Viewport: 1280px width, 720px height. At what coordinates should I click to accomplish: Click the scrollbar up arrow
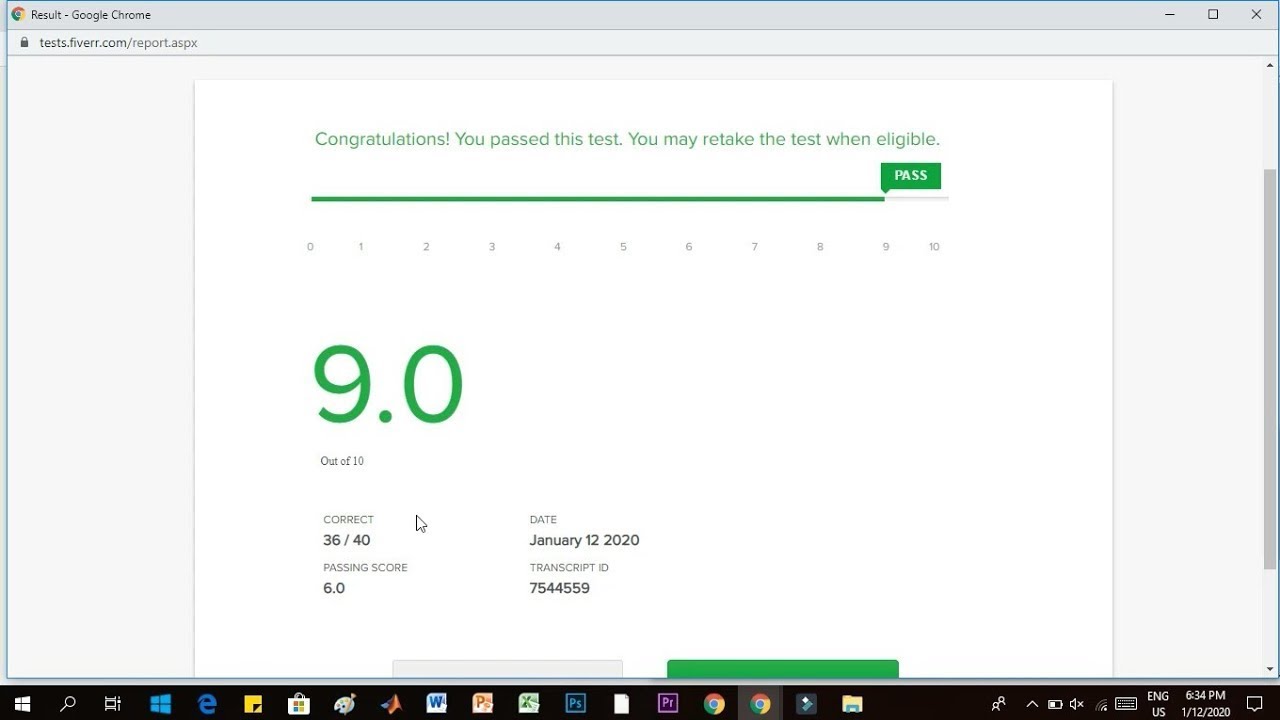coord(1270,65)
